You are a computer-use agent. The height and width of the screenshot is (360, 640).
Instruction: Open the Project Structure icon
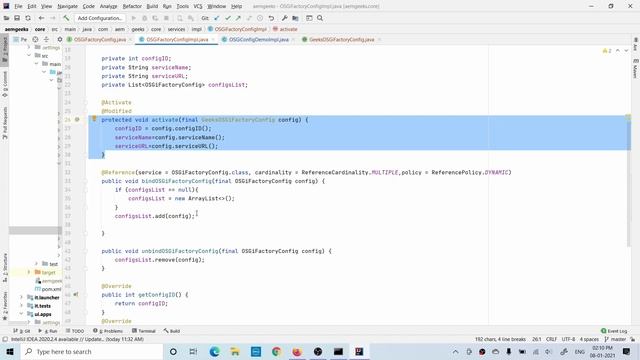(x=295, y=18)
